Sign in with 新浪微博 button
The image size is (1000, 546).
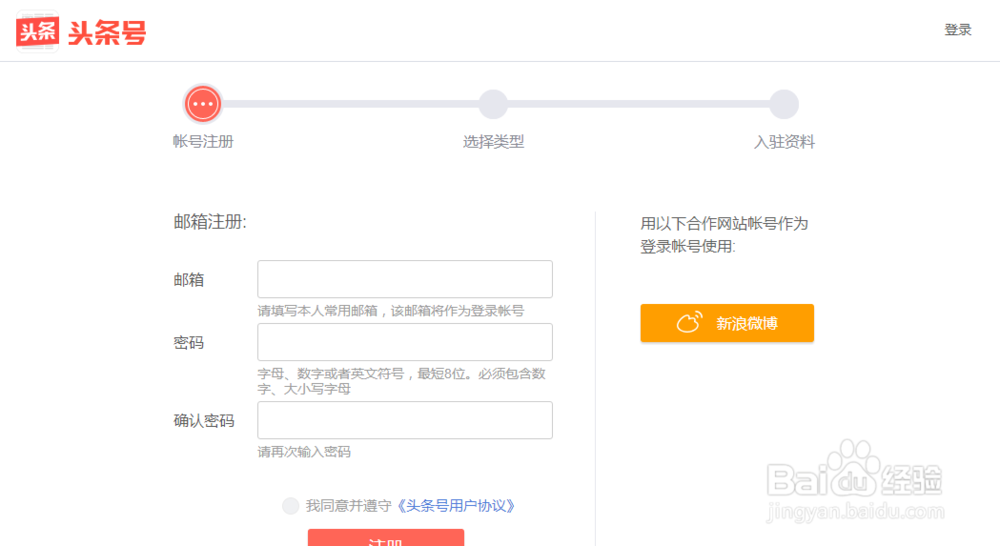tap(727, 323)
